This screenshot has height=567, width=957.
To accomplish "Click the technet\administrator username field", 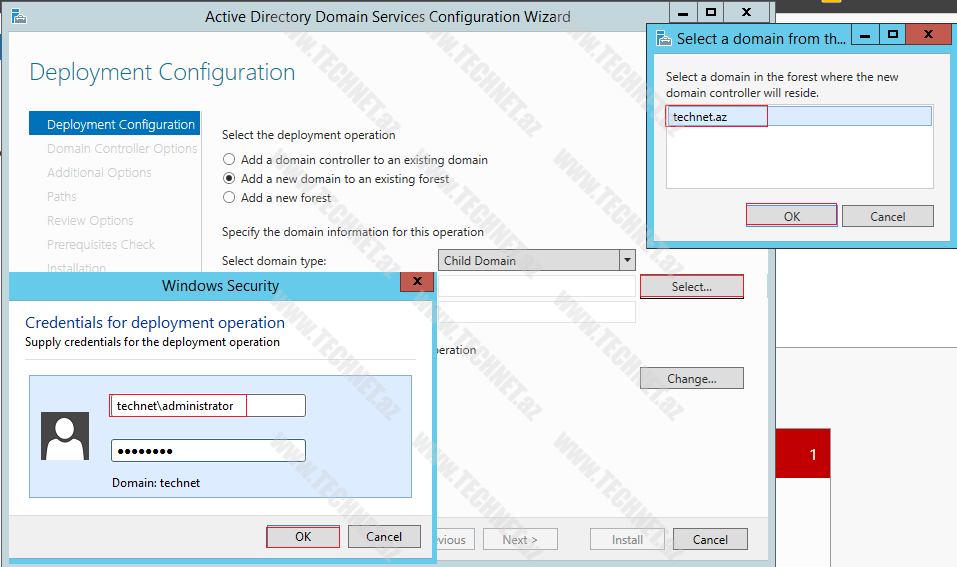I will [x=207, y=406].
